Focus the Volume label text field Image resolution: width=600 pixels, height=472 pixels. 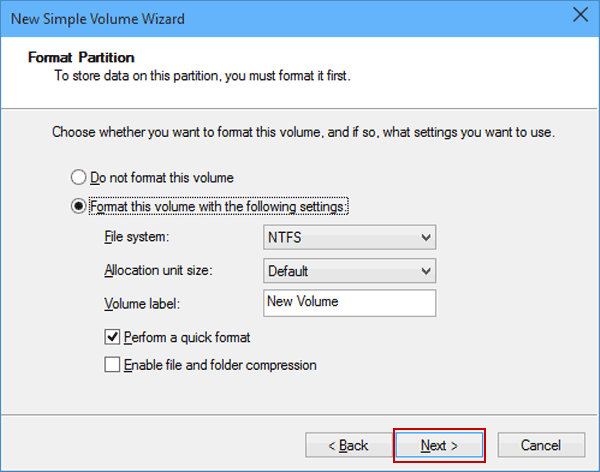pyautogui.click(x=349, y=302)
